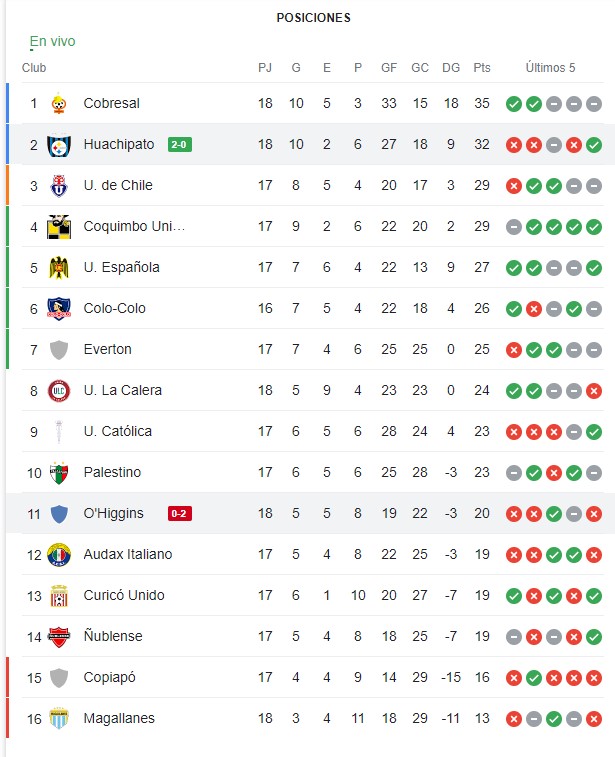Open the Curicó Unido team link
Viewport: 615px width, 757px height.
[124, 595]
